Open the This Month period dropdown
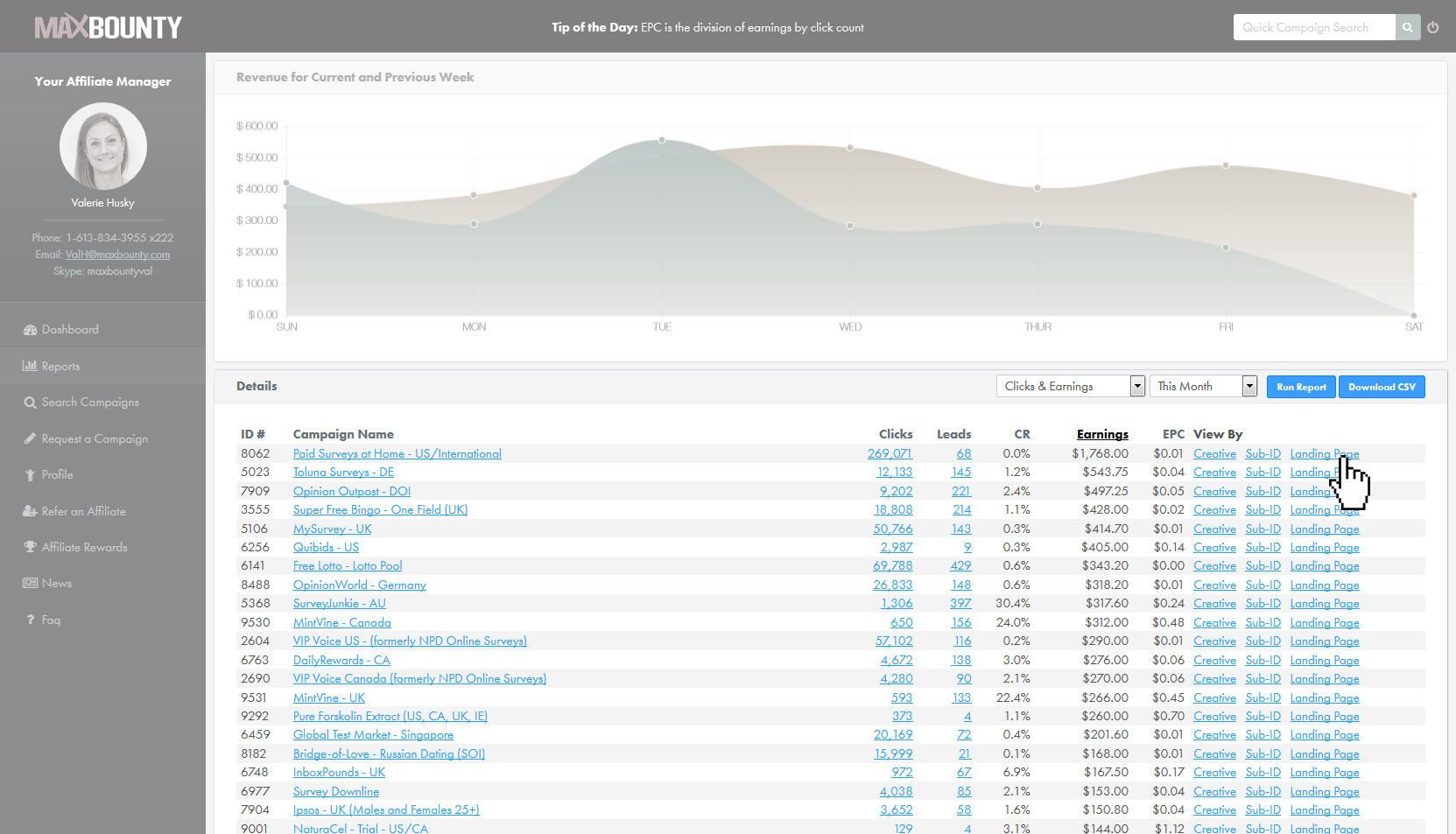 point(1203,386)
